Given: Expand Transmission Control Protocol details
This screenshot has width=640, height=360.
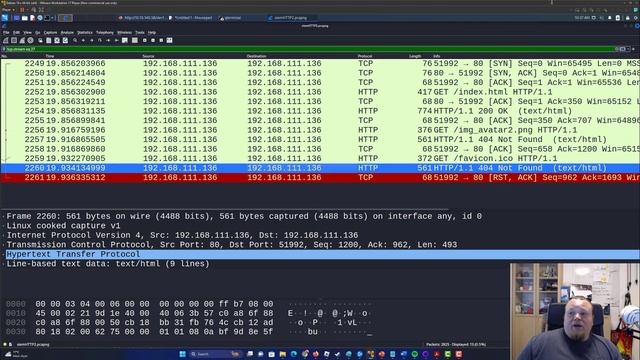Looking at the screenshot, I should 4,245.
